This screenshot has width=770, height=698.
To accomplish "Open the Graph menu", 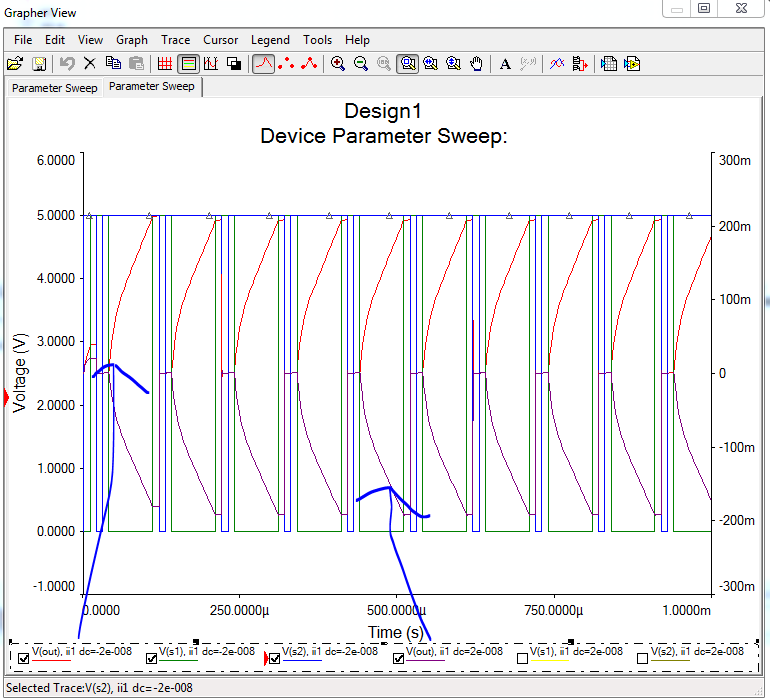I will [132, 40].
